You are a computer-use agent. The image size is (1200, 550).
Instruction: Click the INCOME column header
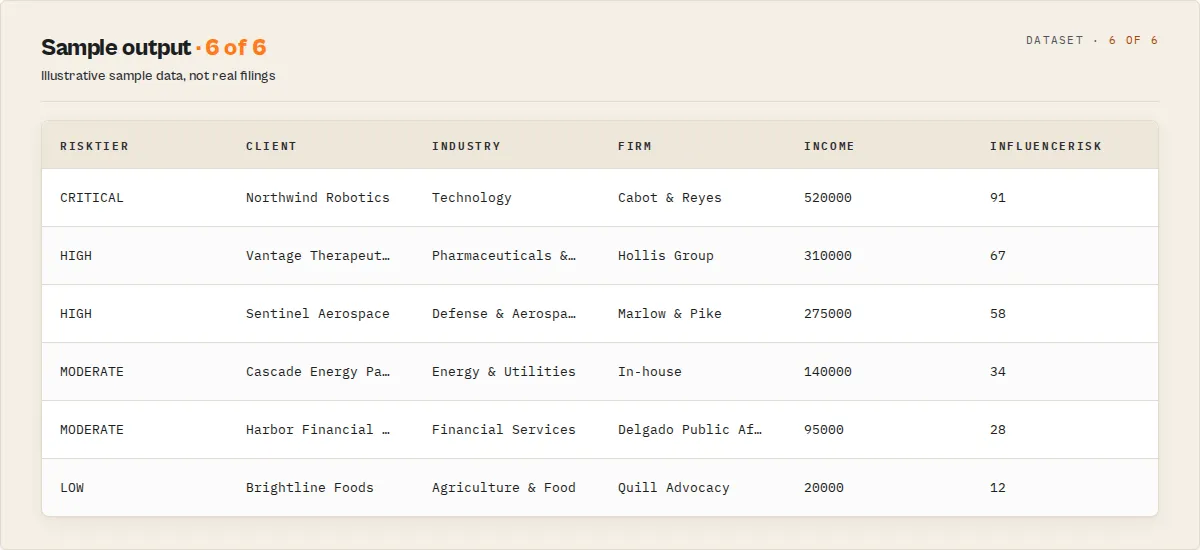829,146
